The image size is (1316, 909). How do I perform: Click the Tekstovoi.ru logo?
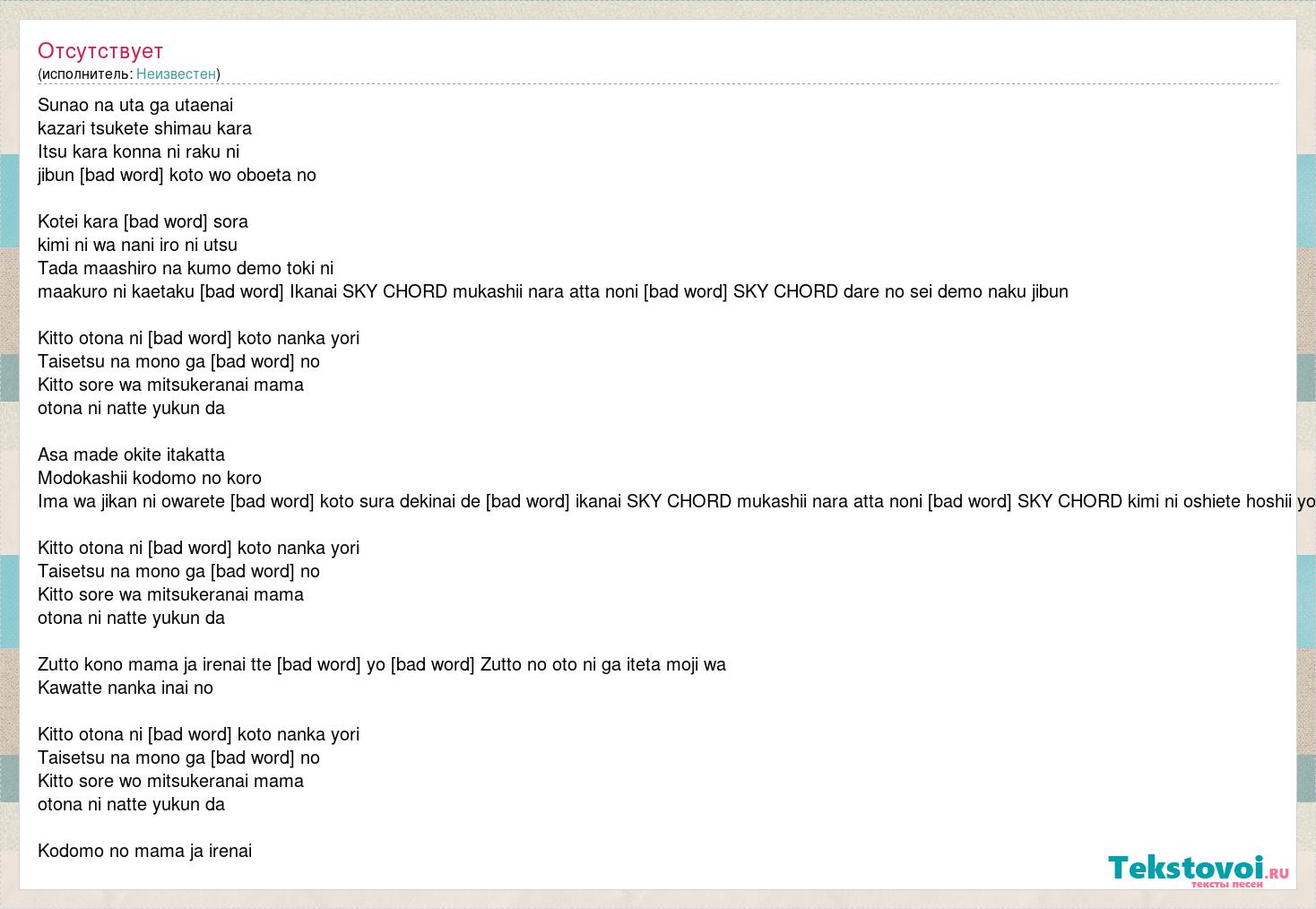pyautogui.click(x=1199, y=870)
